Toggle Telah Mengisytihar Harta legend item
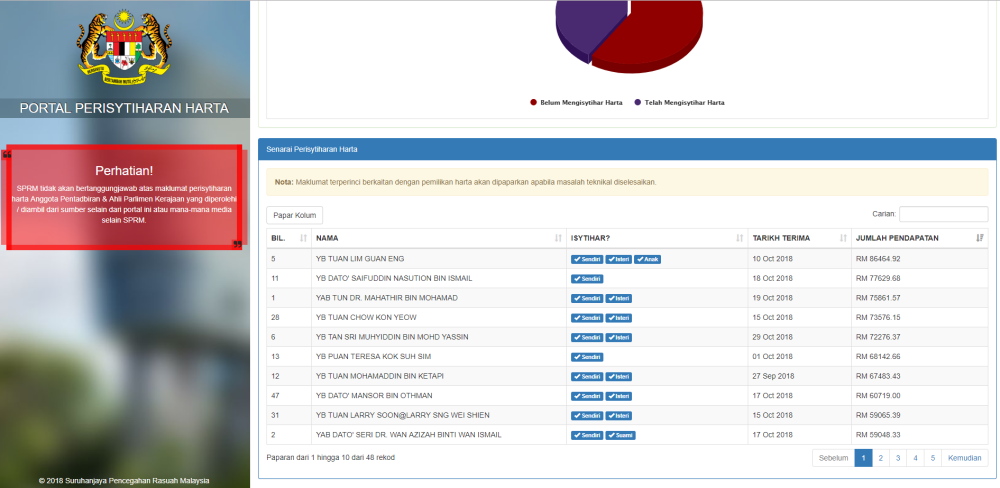The height and width of the screenshot is (488, 1000). [x=679, y=102]
